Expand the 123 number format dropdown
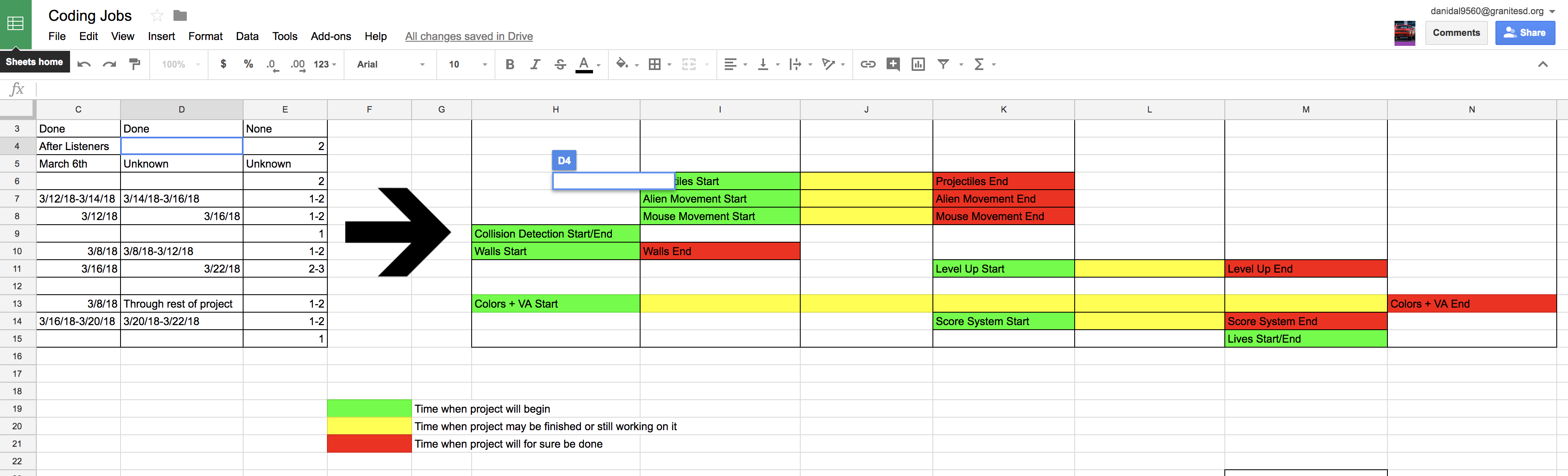The width and height of the screenshot is (1568, 476). tap(324, 65)
